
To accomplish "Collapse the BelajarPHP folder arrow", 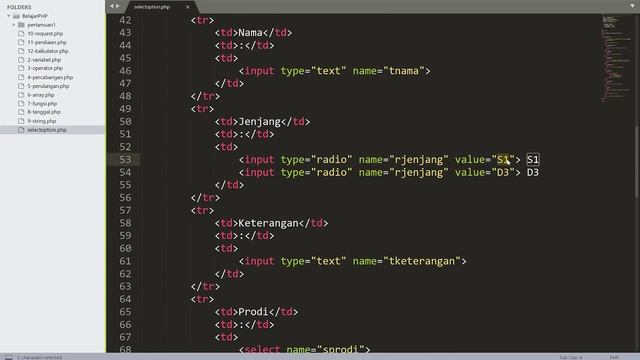I will click(9, 16).
